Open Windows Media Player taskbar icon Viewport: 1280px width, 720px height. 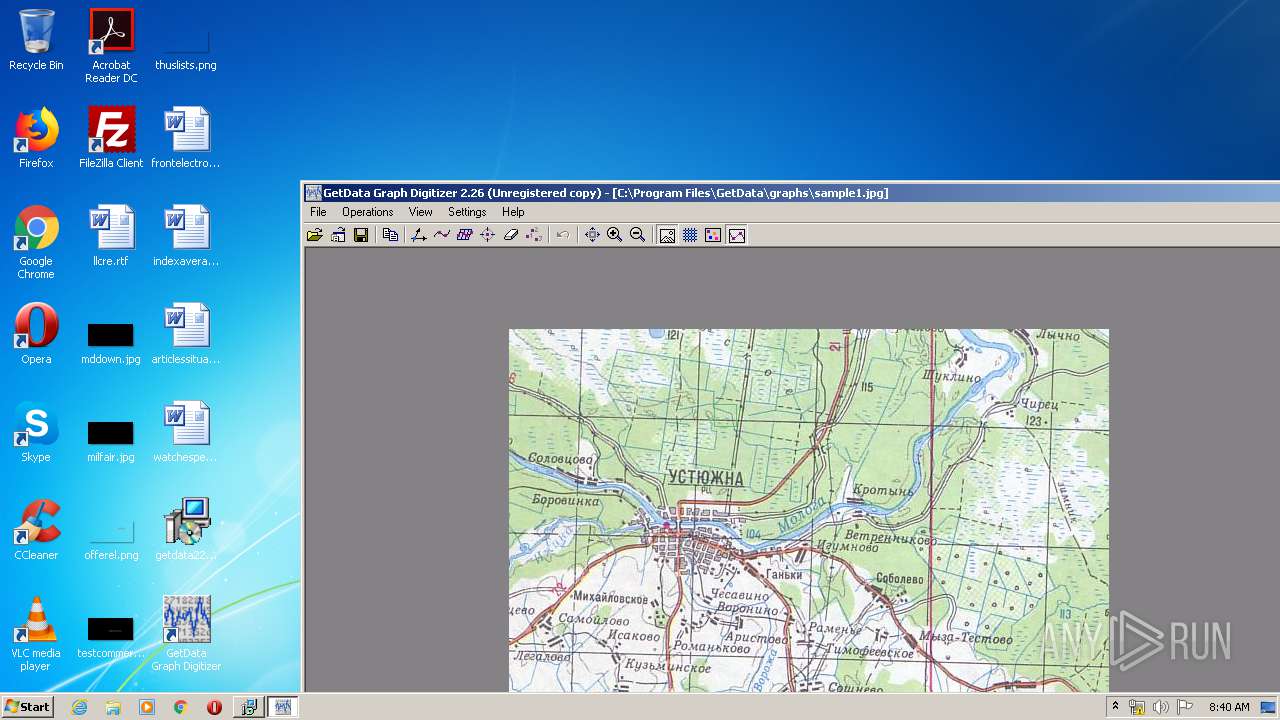147,707
